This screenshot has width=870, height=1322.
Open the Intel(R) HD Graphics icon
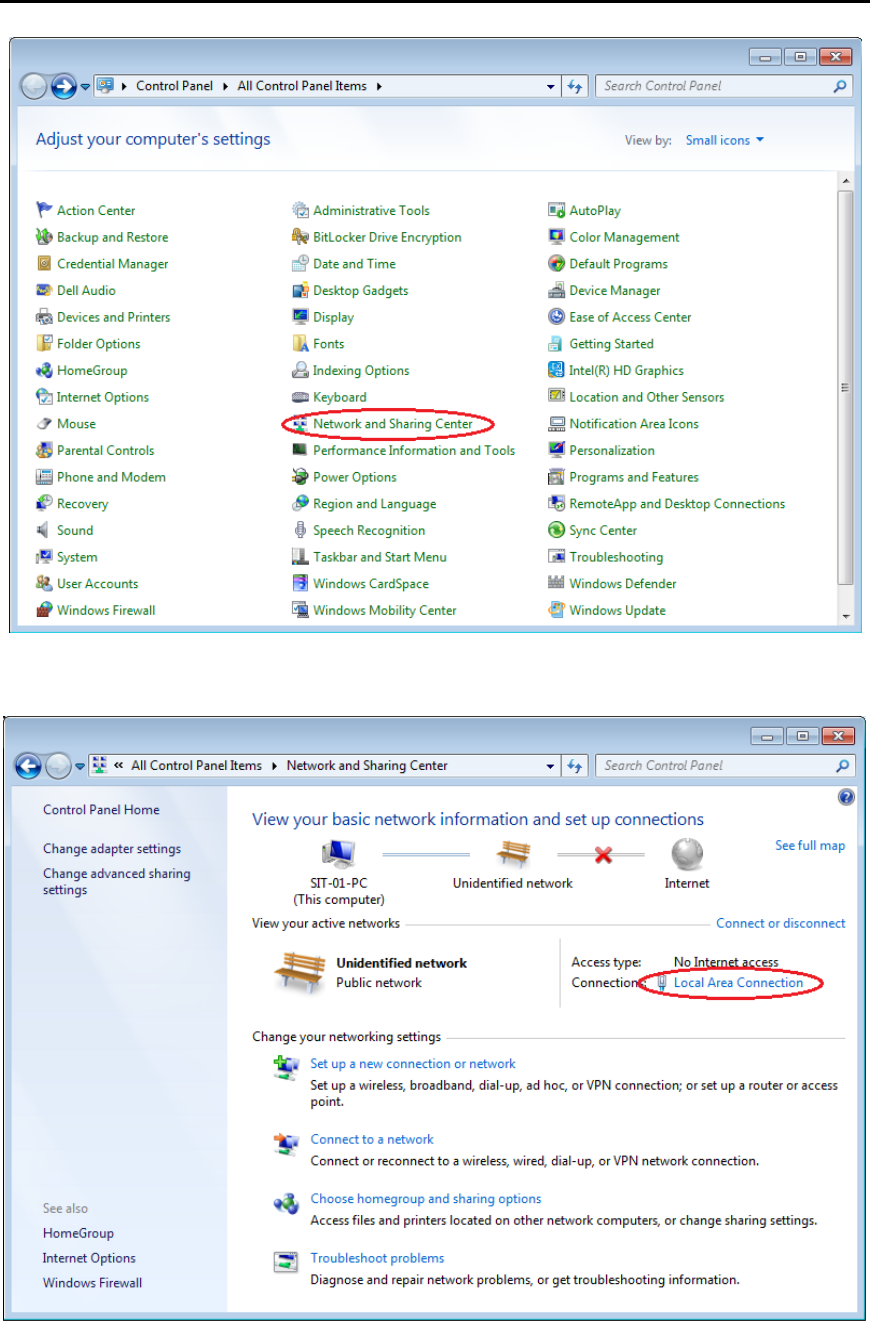[x=557, y=370]
